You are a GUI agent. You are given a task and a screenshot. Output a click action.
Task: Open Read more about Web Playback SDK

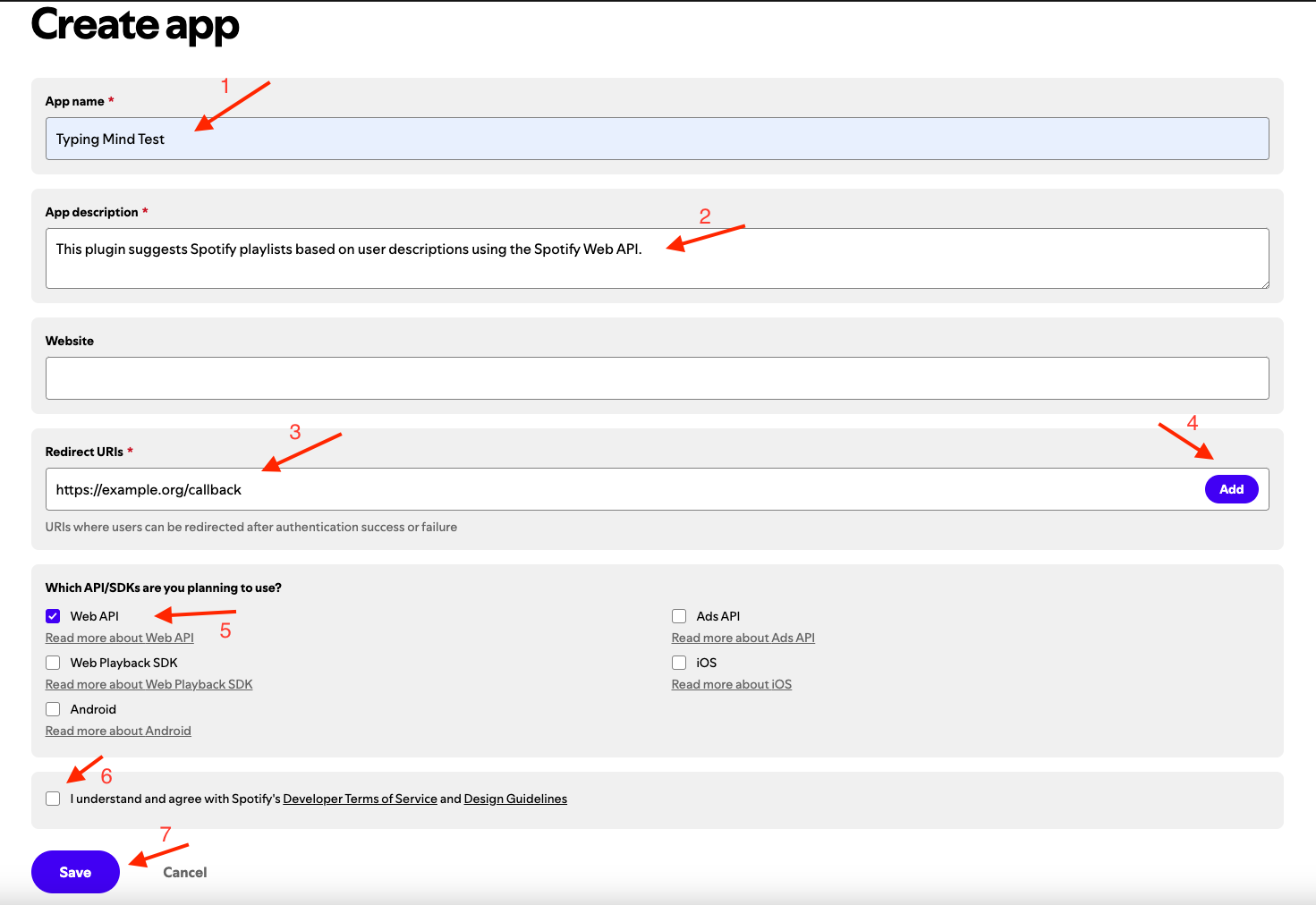(x=149, y=684)
